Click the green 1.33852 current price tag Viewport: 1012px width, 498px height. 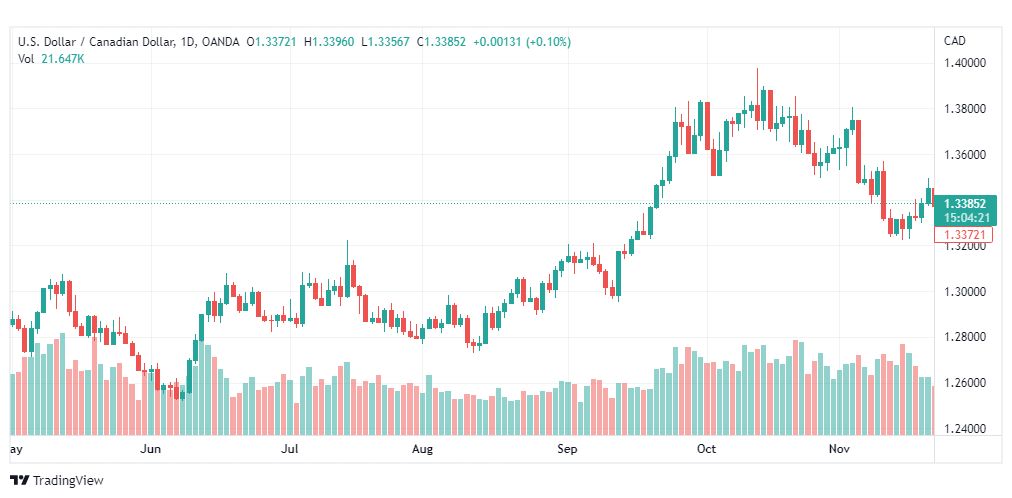(964, 203)
